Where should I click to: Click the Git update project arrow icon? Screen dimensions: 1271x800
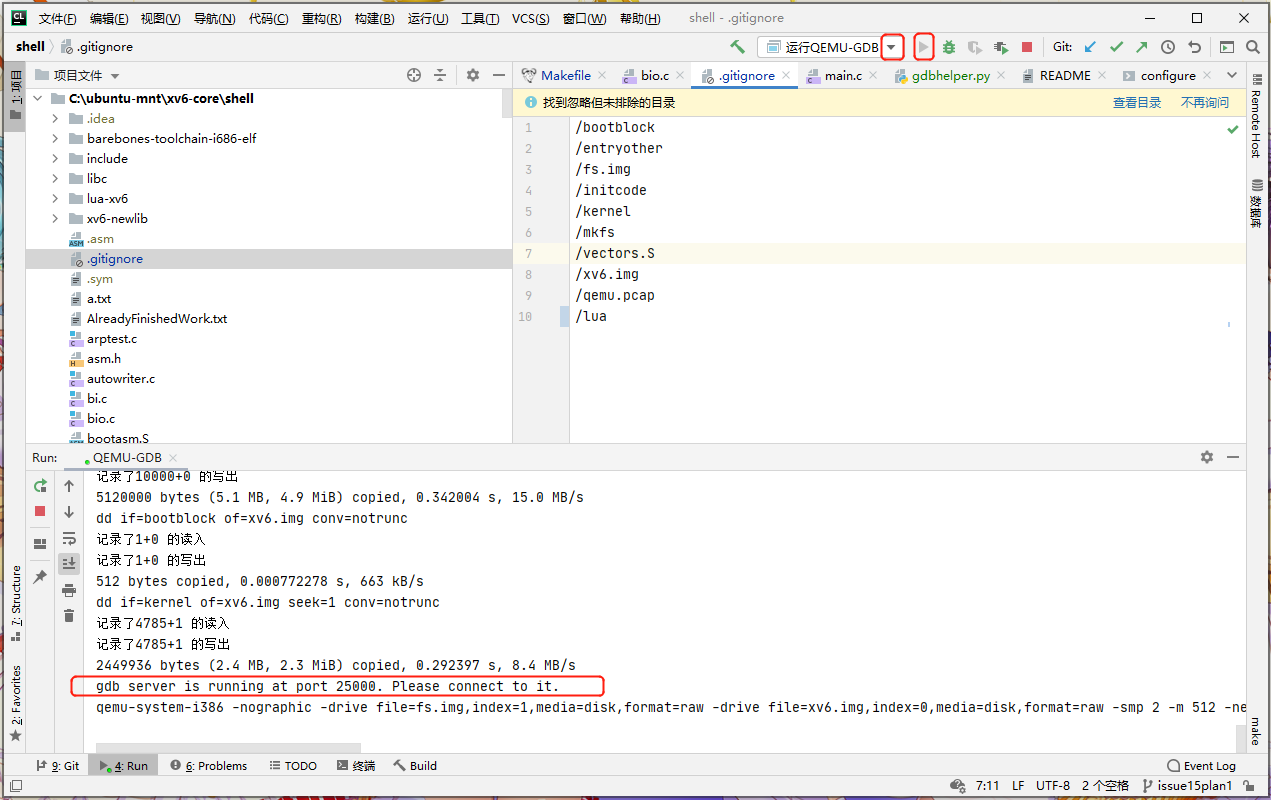tap(1090, 47)
